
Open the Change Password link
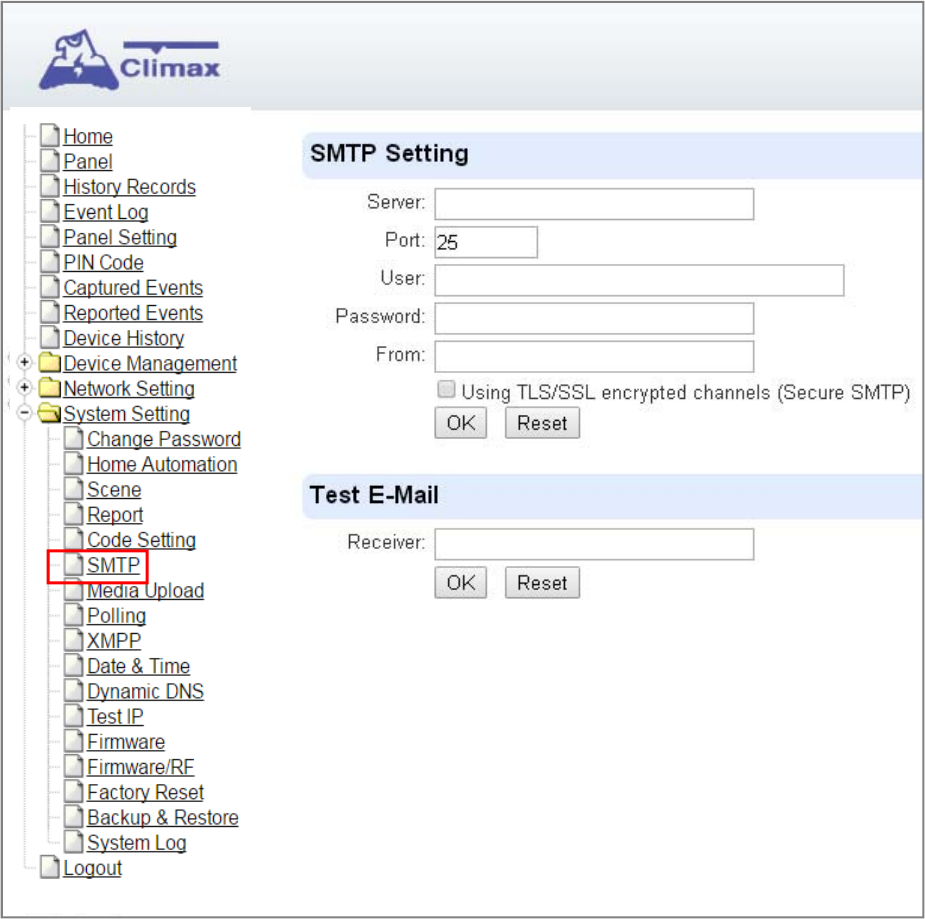click(x=164, y=439)
